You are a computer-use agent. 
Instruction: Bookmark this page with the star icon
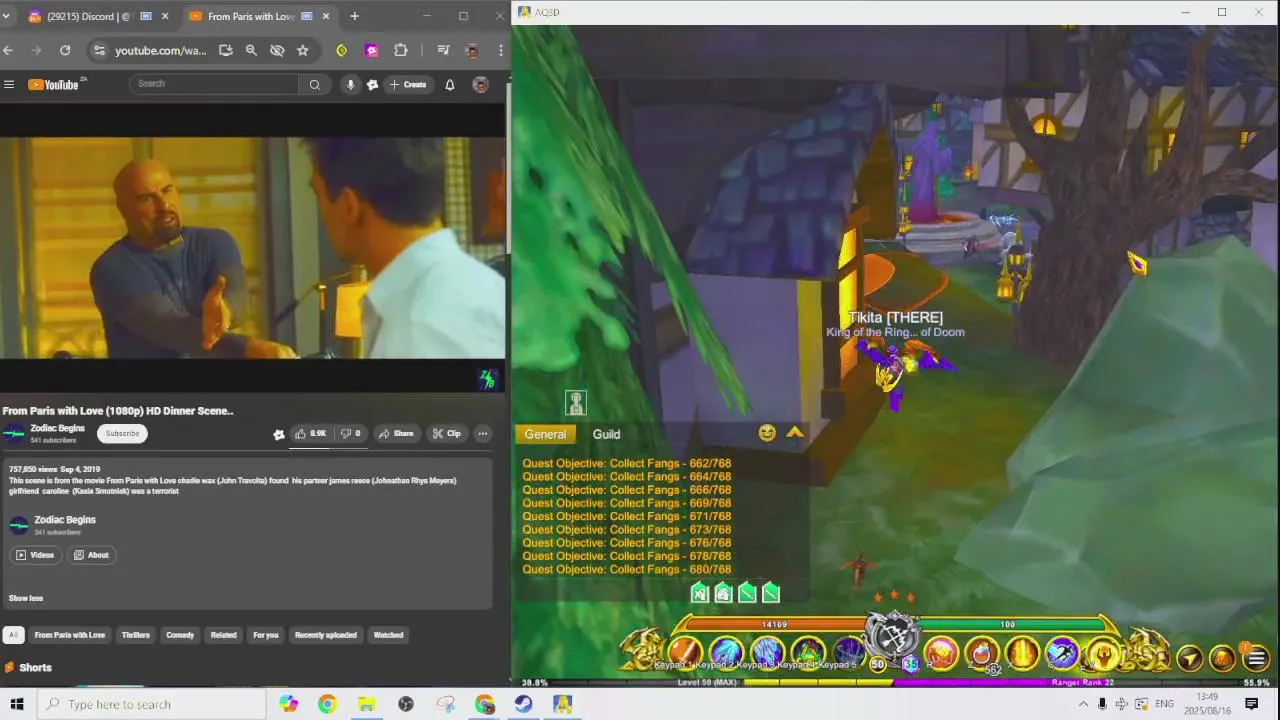click(x=302, y=50)
